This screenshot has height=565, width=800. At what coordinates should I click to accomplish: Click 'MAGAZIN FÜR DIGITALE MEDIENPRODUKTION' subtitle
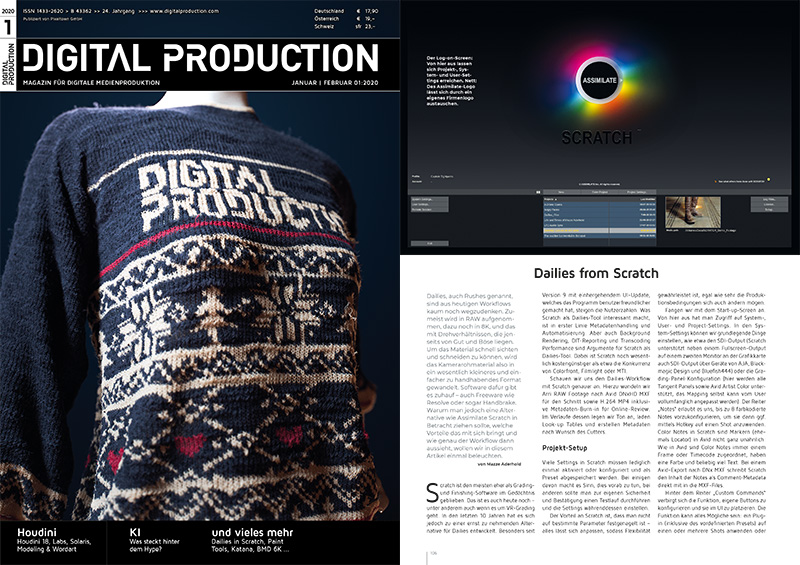[x=91, y=83]
